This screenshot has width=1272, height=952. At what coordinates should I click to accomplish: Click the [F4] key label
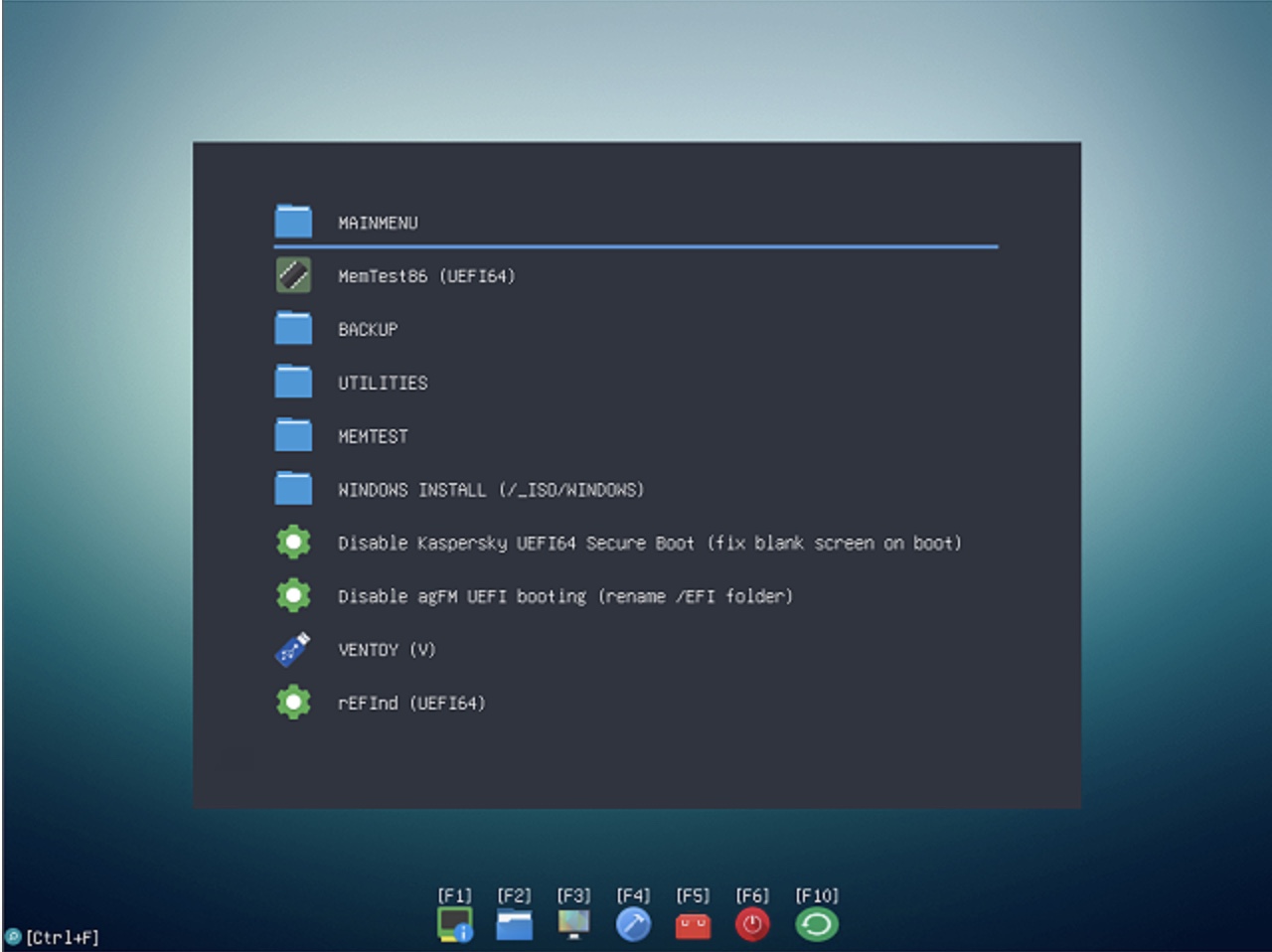tap(633, 895)
